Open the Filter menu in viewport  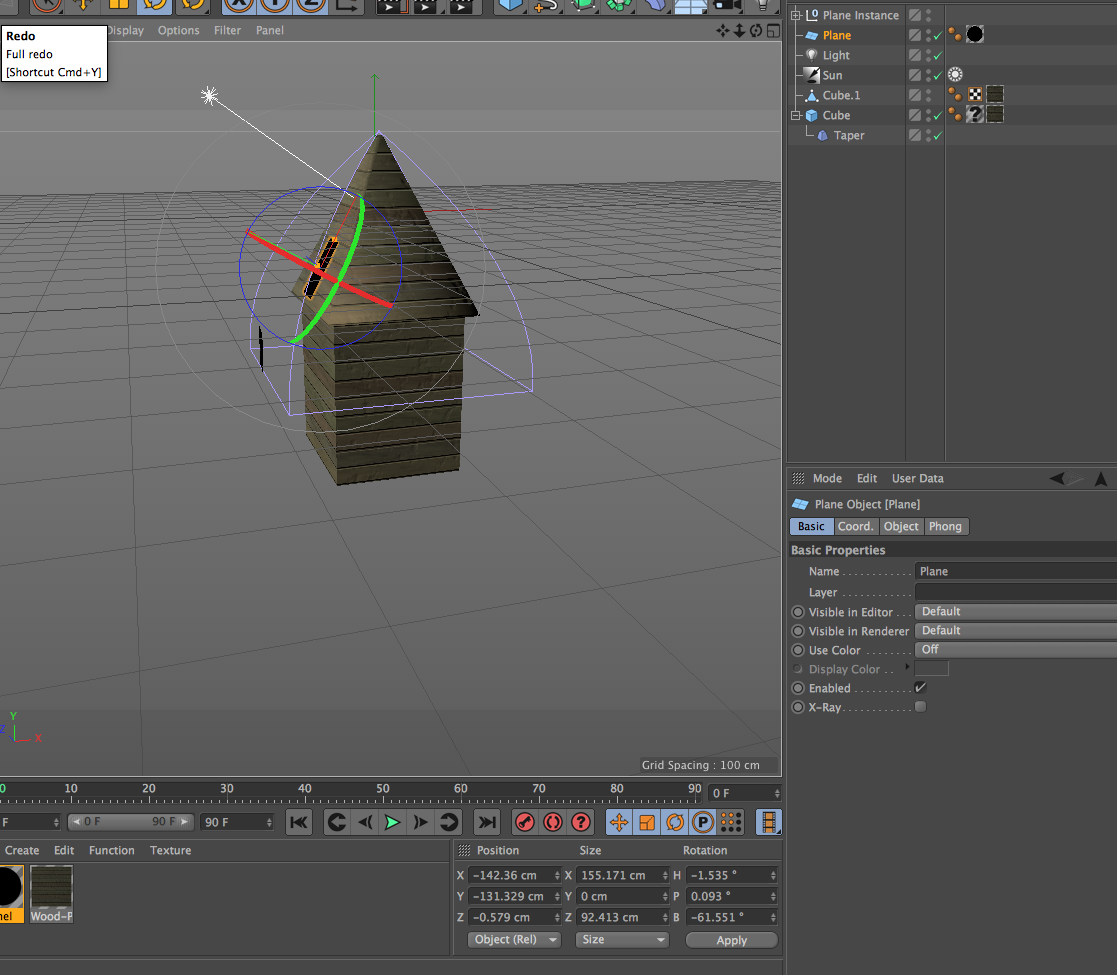click(x=227, y=30)
